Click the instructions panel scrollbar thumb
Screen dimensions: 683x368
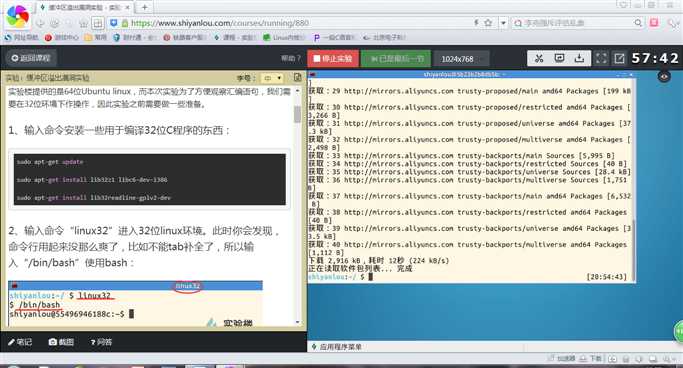pos(298,115)
